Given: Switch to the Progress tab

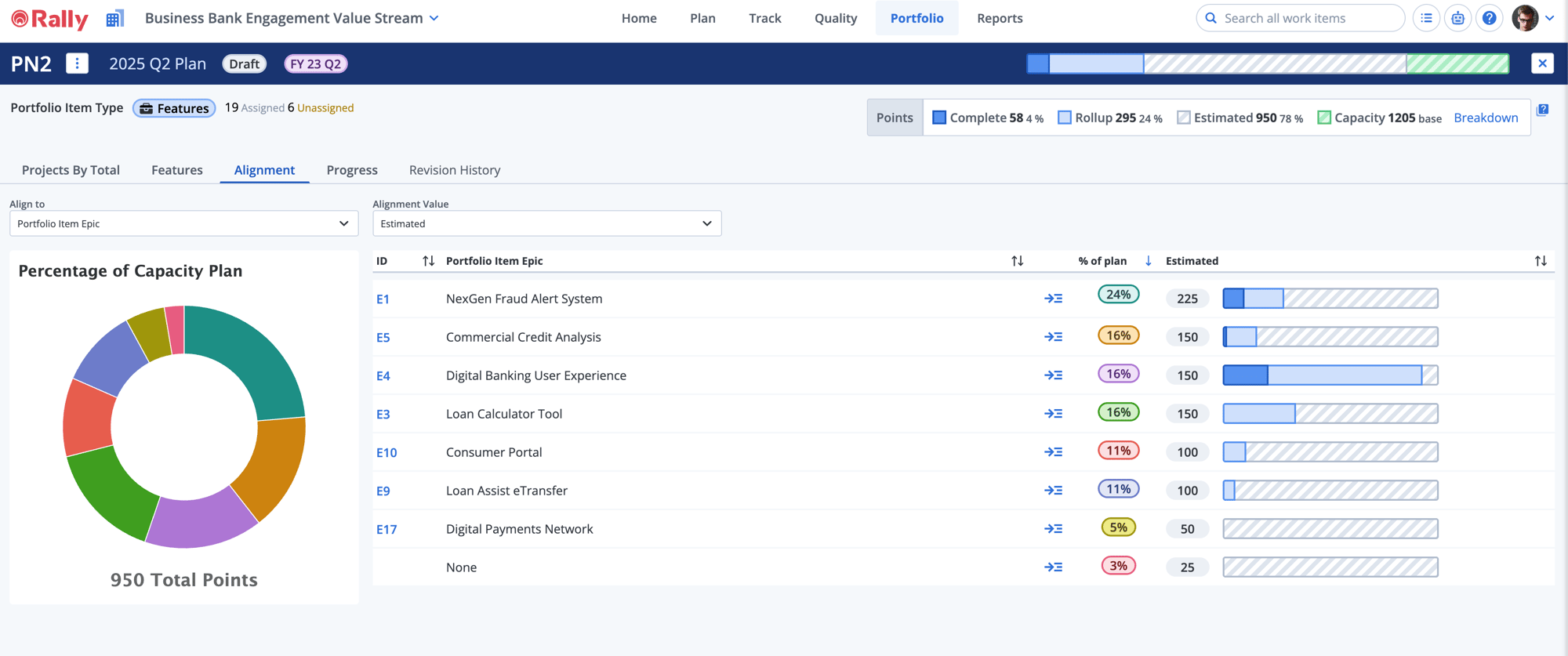Looking at the screenshot, I should coord(352,170).
